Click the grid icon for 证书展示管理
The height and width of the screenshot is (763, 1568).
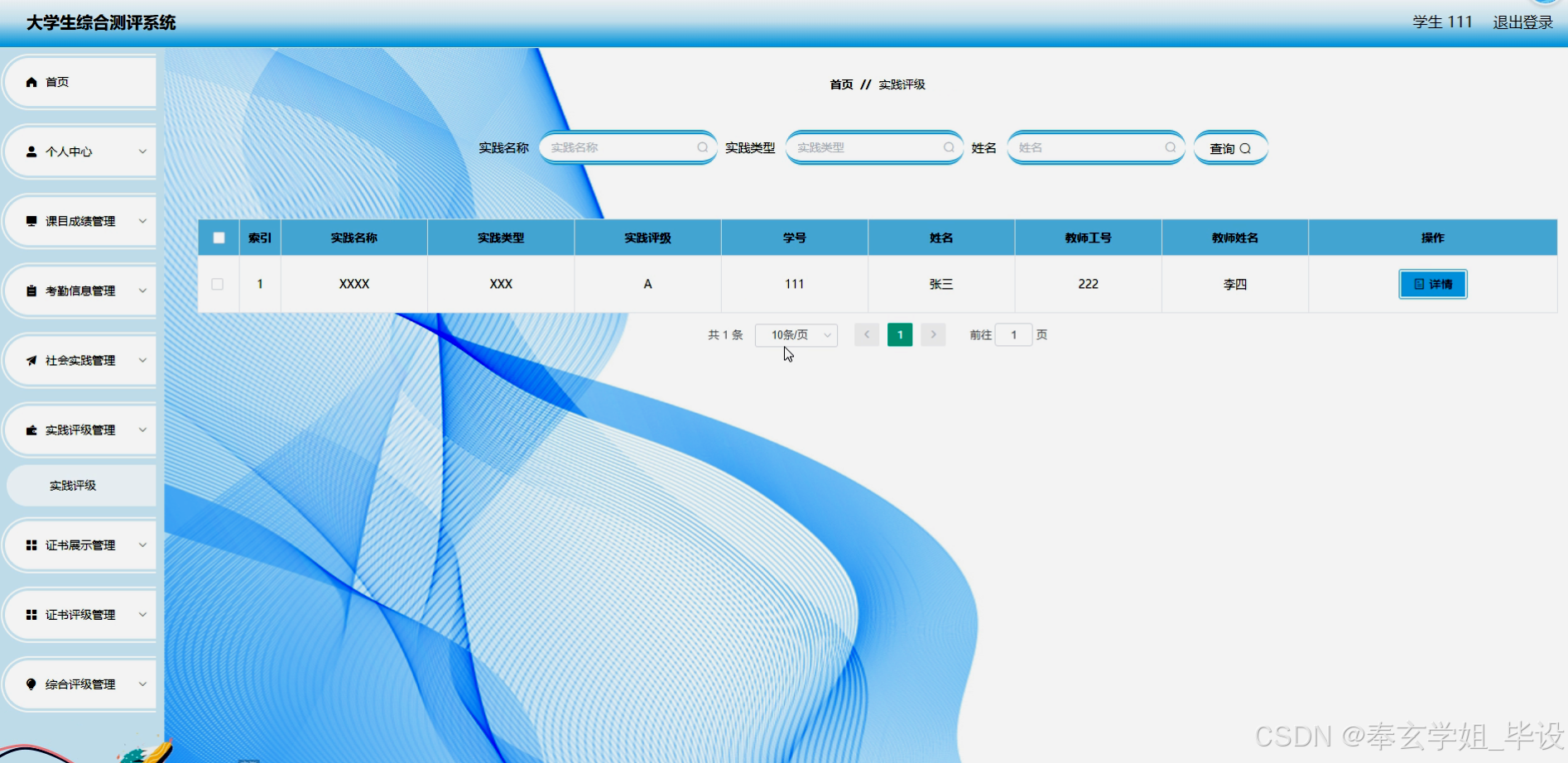tap(31, 545)
